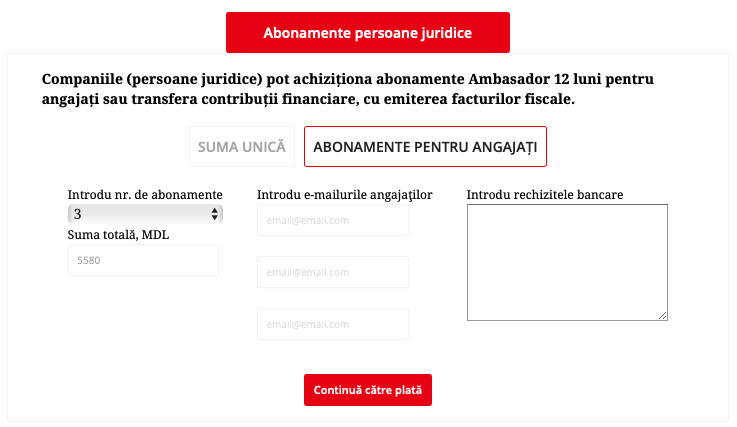This screenshot has height=427, width=737.
Task: Open the number of subscriptions dropdown
Action: (145, 214)
